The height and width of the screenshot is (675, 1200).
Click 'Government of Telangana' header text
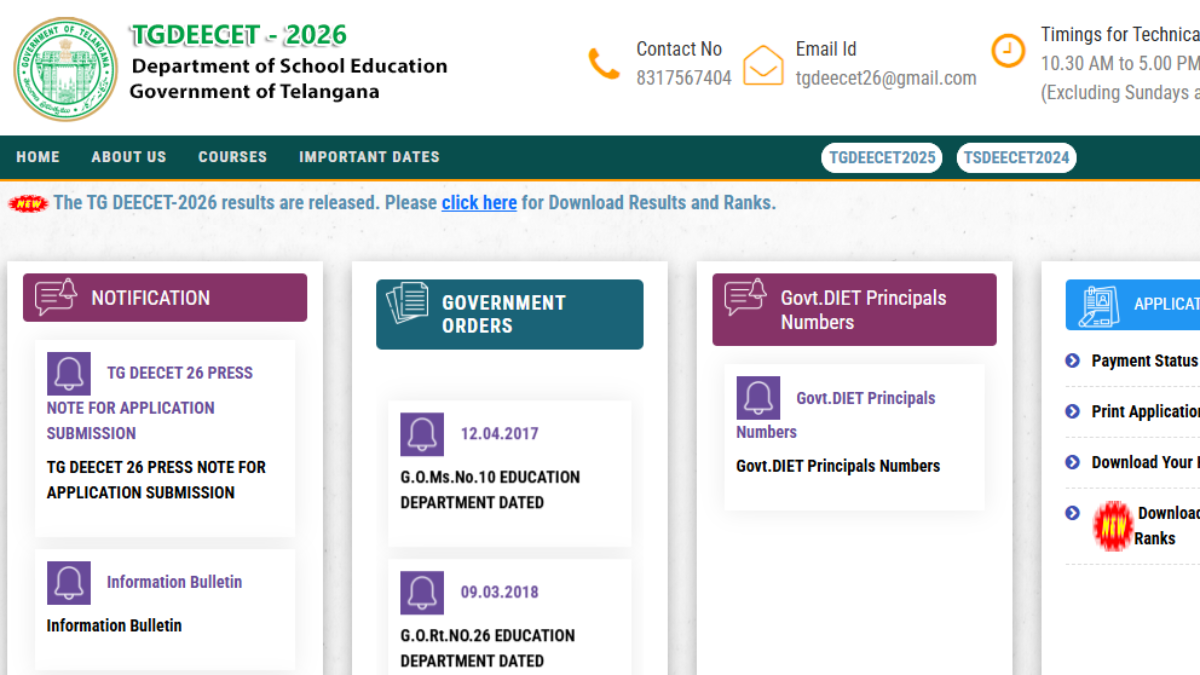click(255, 91)
